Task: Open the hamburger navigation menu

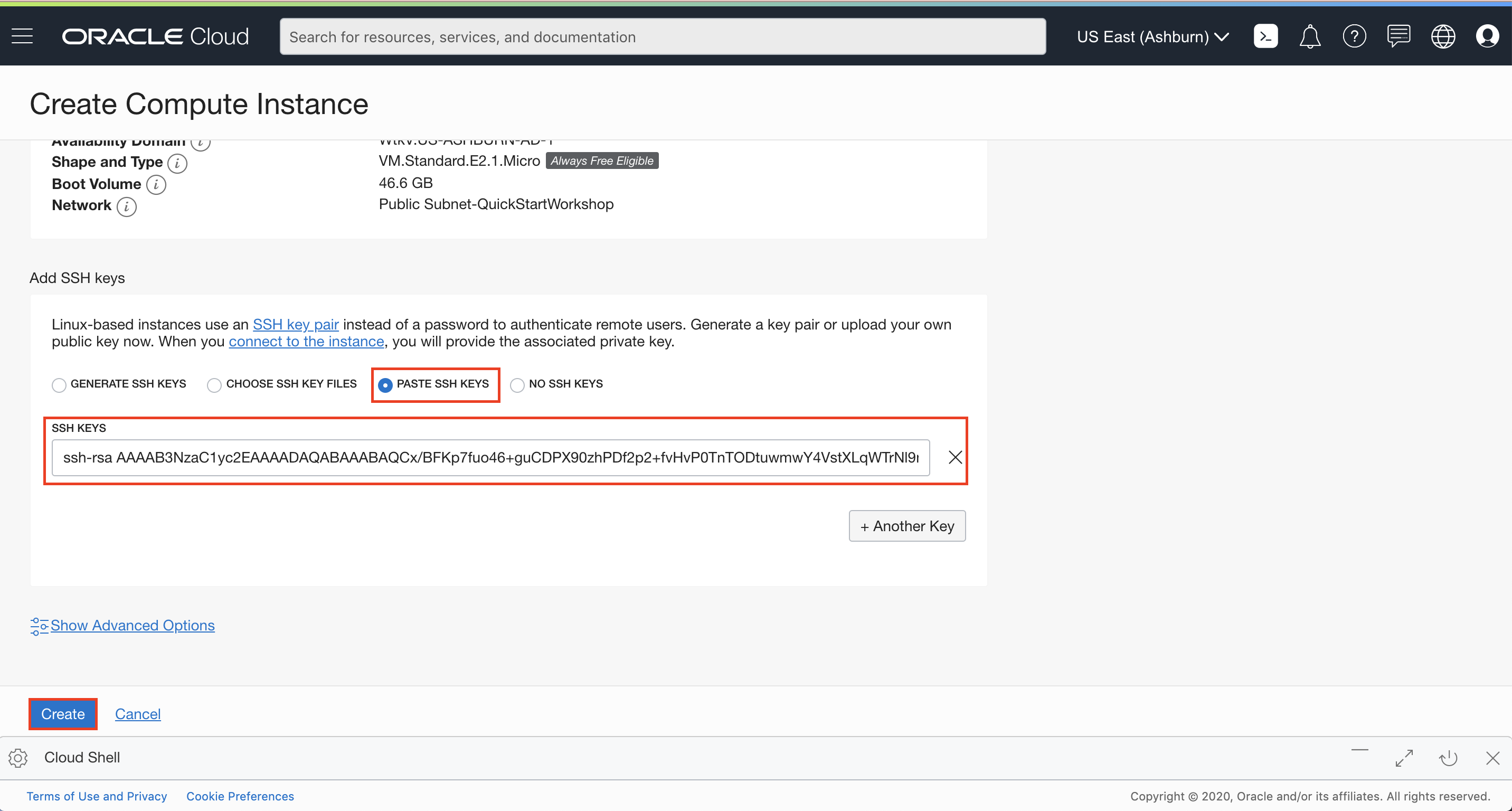Action: tap(22, 36)
